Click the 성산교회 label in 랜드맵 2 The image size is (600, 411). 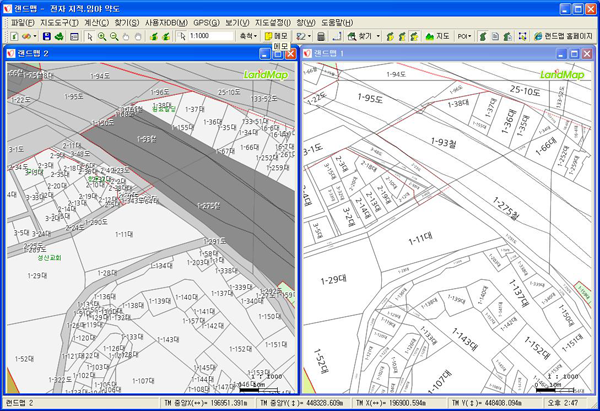(x=49, y=258)
